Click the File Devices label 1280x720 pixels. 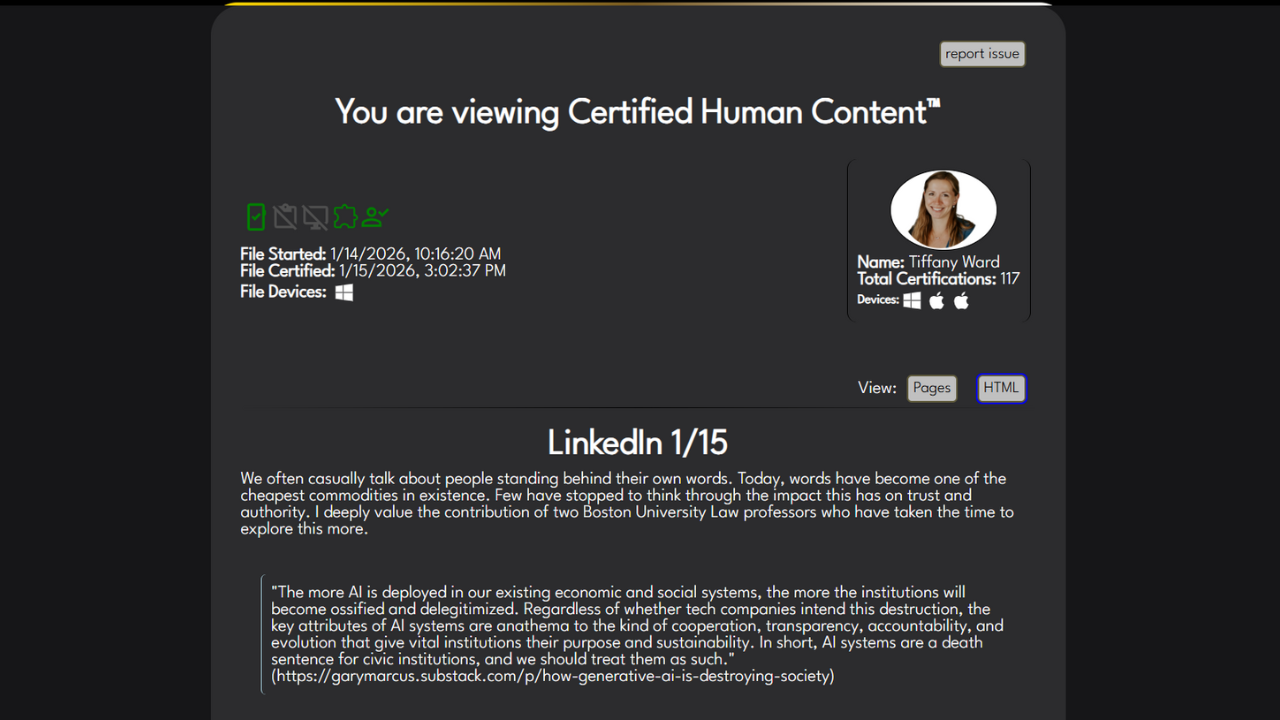[283, 292]
